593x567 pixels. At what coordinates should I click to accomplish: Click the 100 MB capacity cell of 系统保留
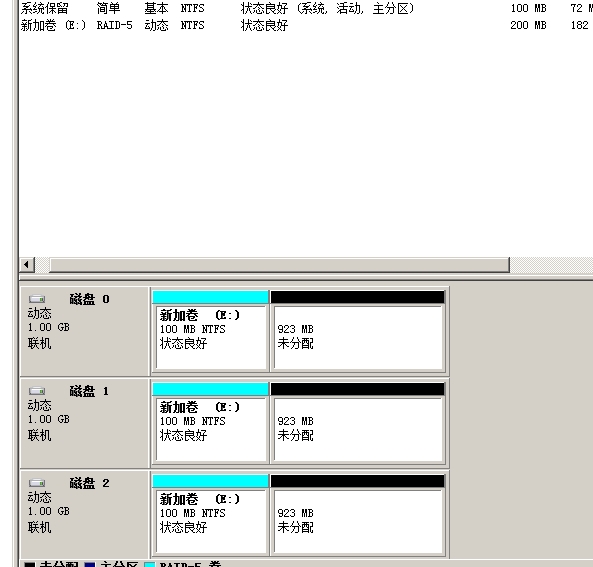[528, 8]
